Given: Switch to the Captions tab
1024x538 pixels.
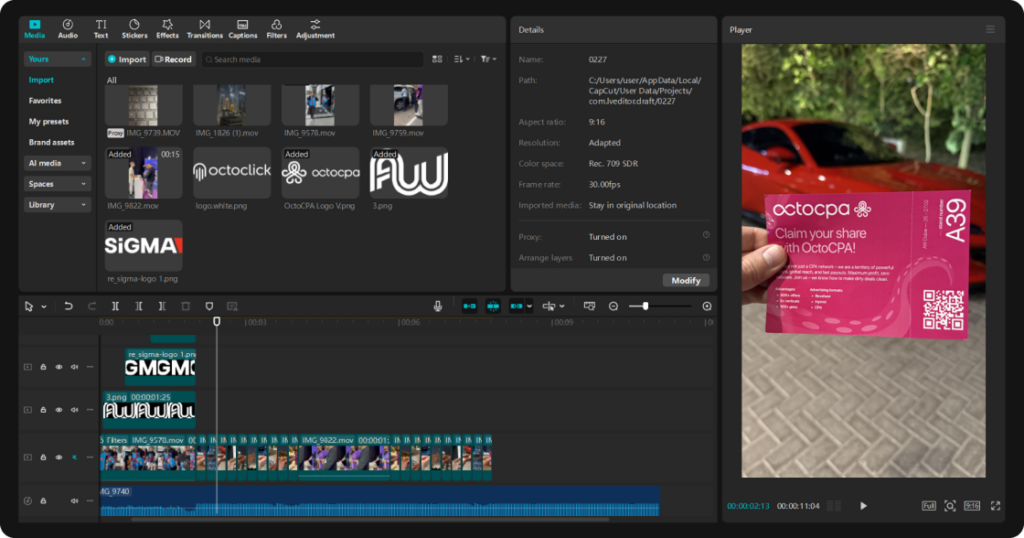Looking at the screenshot, I should click(x=242, y=29).
